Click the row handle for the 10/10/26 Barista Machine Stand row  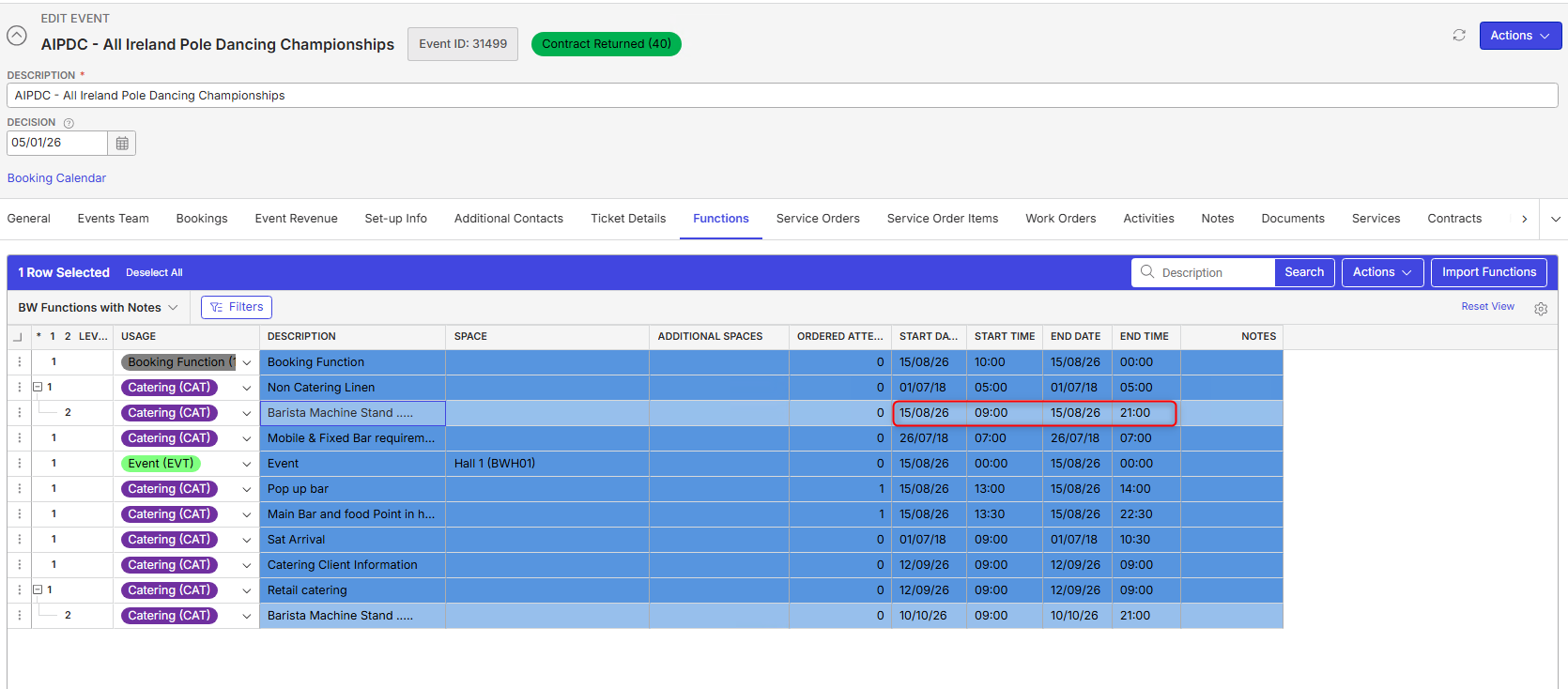(x=20, y=616)
